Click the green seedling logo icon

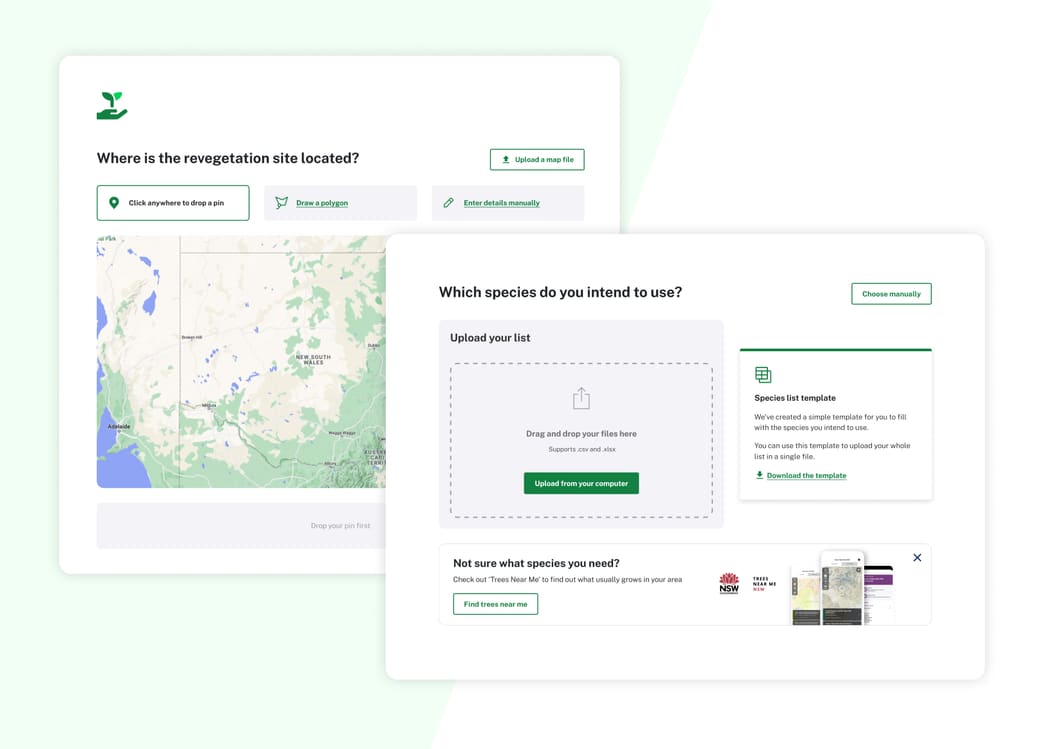111,103
